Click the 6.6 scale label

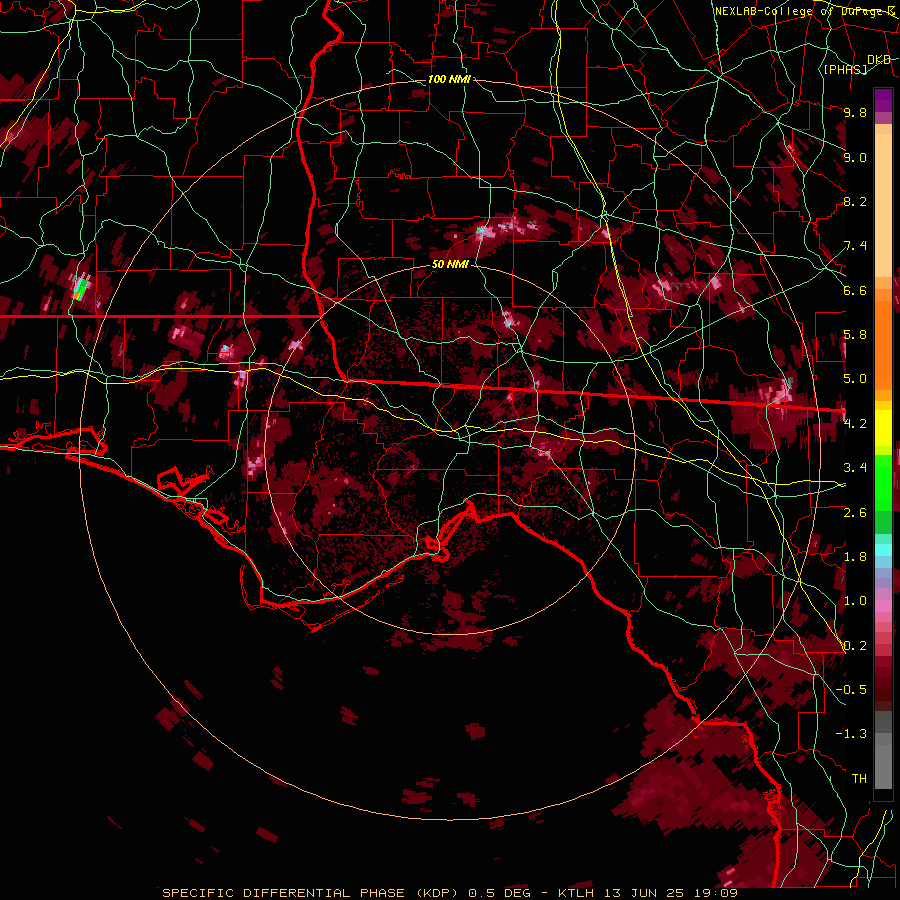(855, 290)
